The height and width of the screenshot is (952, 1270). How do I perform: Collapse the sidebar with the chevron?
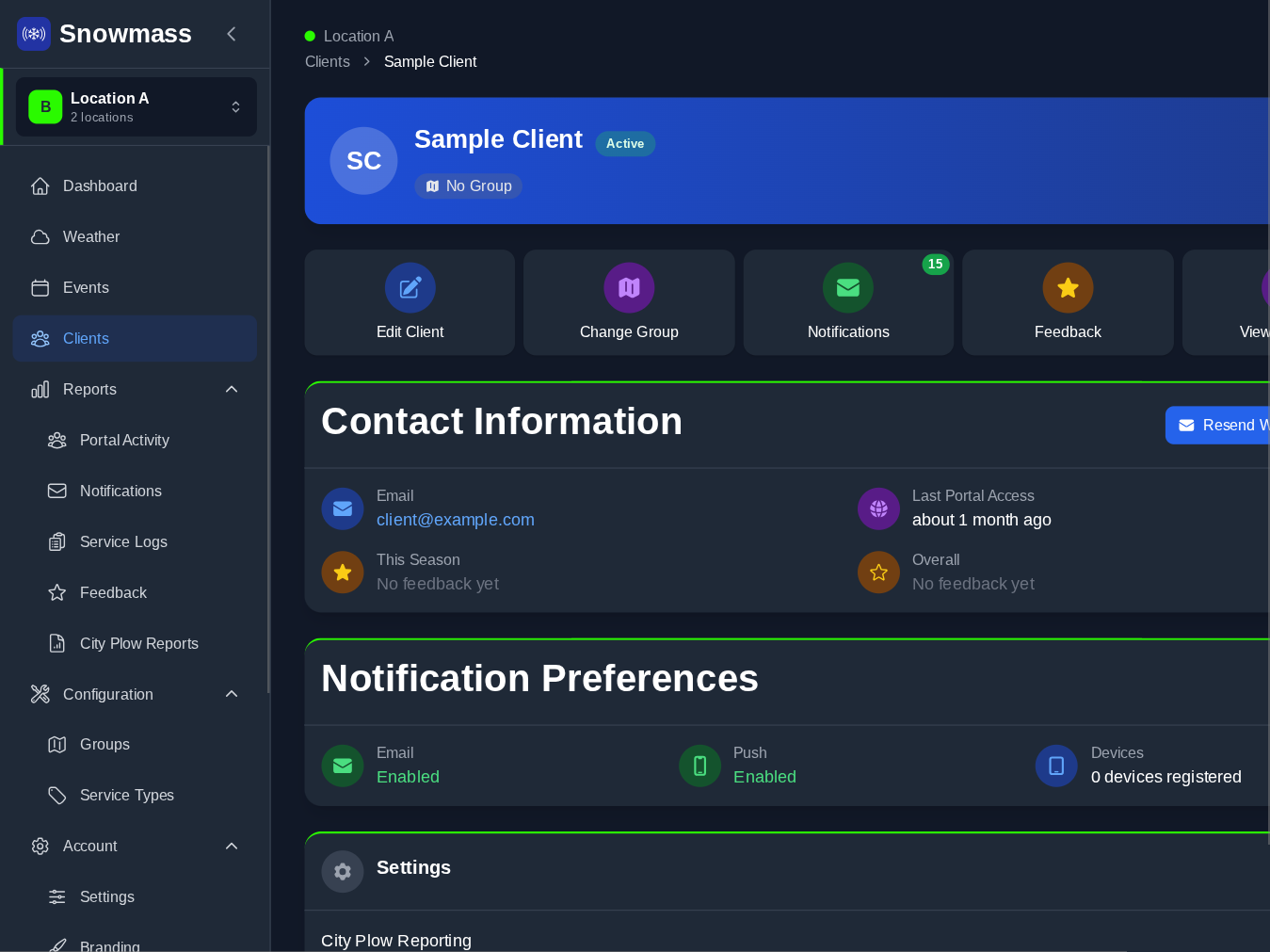[x=232, y=34]
